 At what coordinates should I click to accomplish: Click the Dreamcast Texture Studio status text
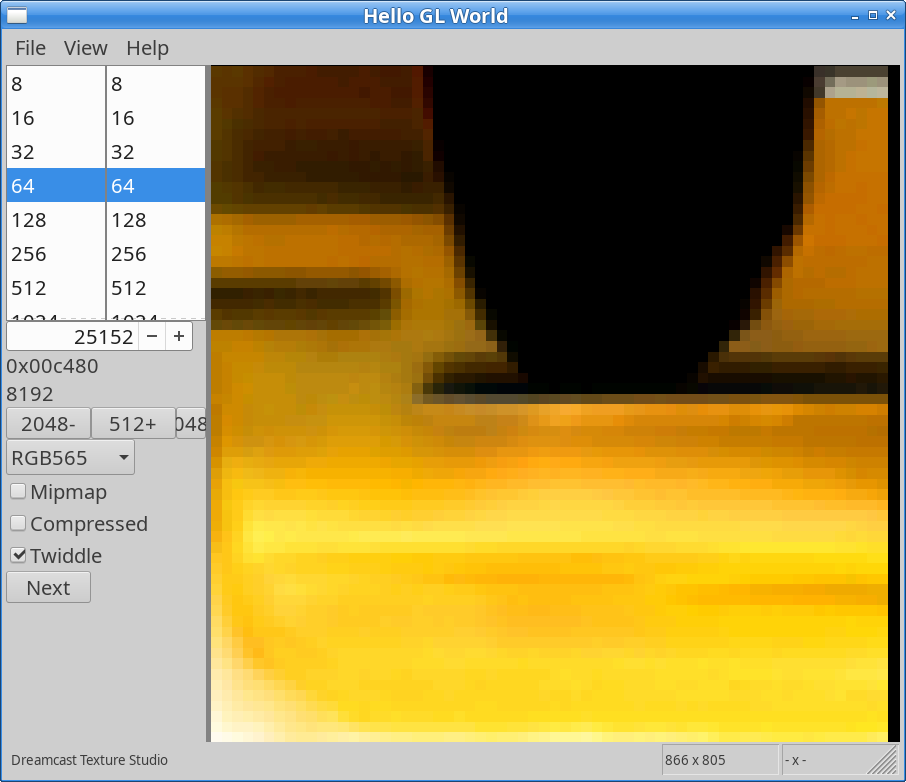point(90,759)
